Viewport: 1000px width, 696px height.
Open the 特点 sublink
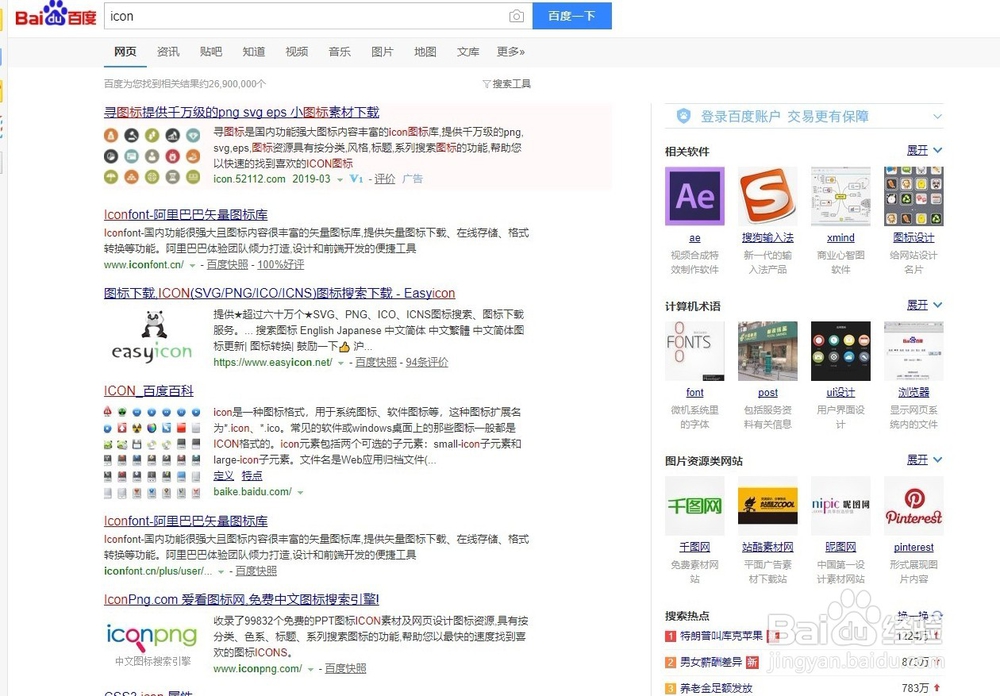252,476
